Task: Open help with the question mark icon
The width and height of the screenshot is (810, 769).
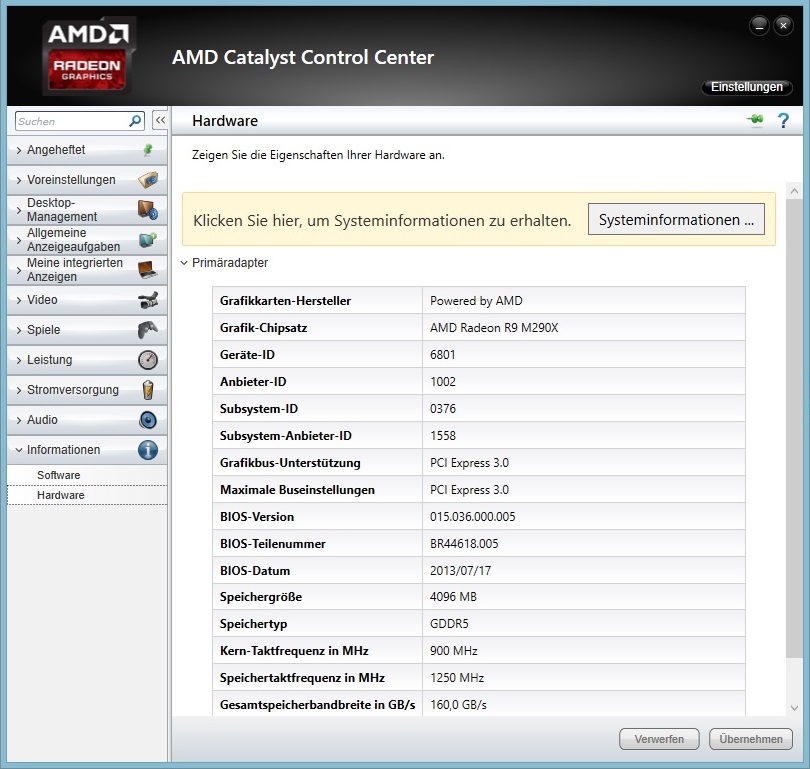Action: coord(783,120)
